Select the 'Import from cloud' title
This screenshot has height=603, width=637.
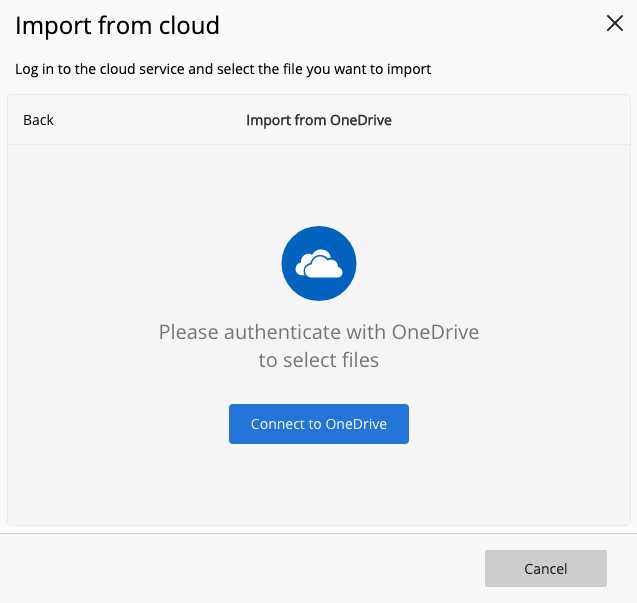click(x=117, y=26)
